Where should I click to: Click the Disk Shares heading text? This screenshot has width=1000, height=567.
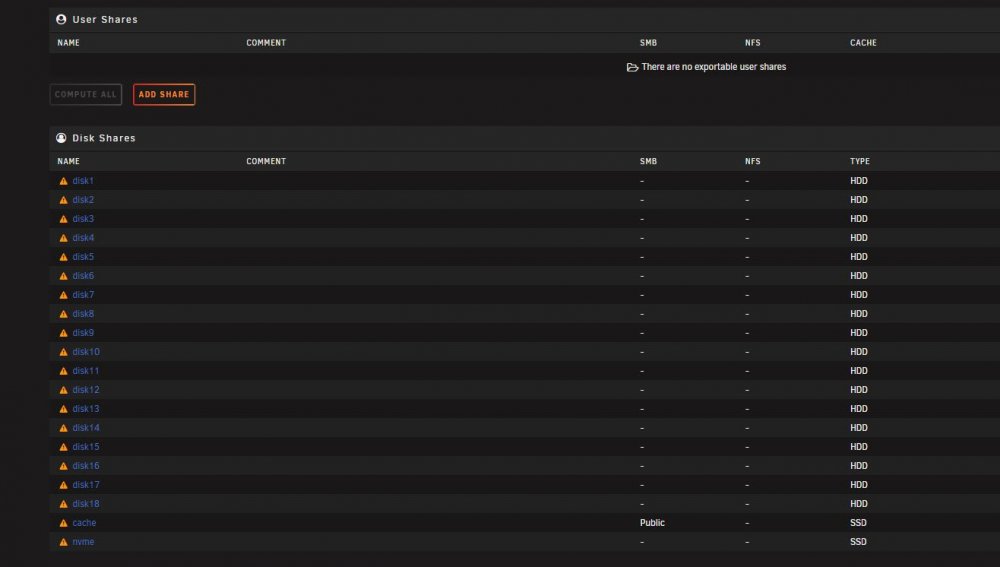click(x=104, y=138)
